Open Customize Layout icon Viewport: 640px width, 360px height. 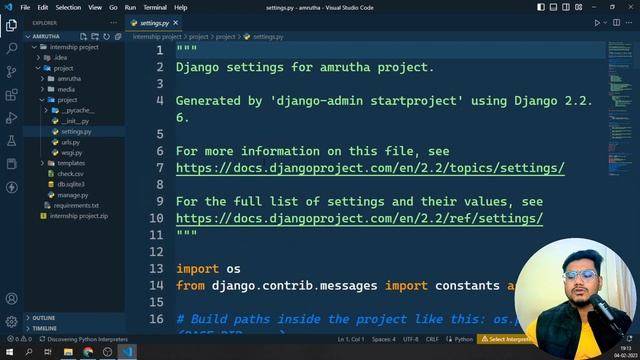coord(579,7)
